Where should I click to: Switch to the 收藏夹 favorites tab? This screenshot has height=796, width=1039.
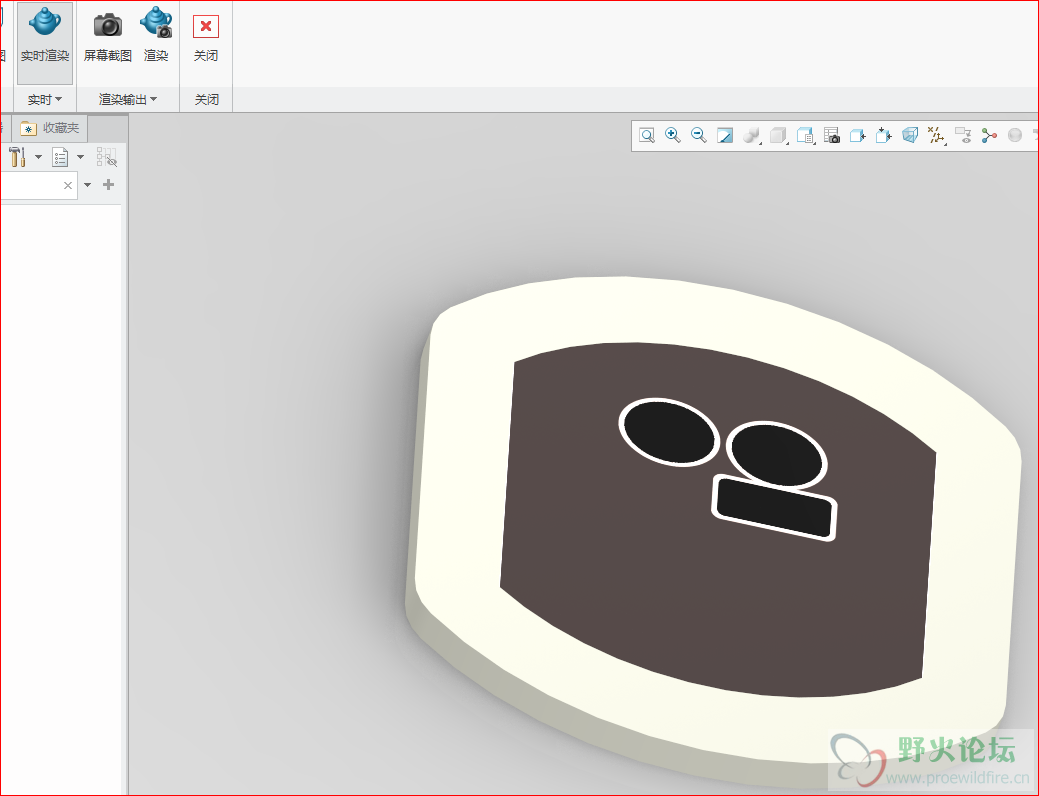pyautogui.click(x=50, y=128)
